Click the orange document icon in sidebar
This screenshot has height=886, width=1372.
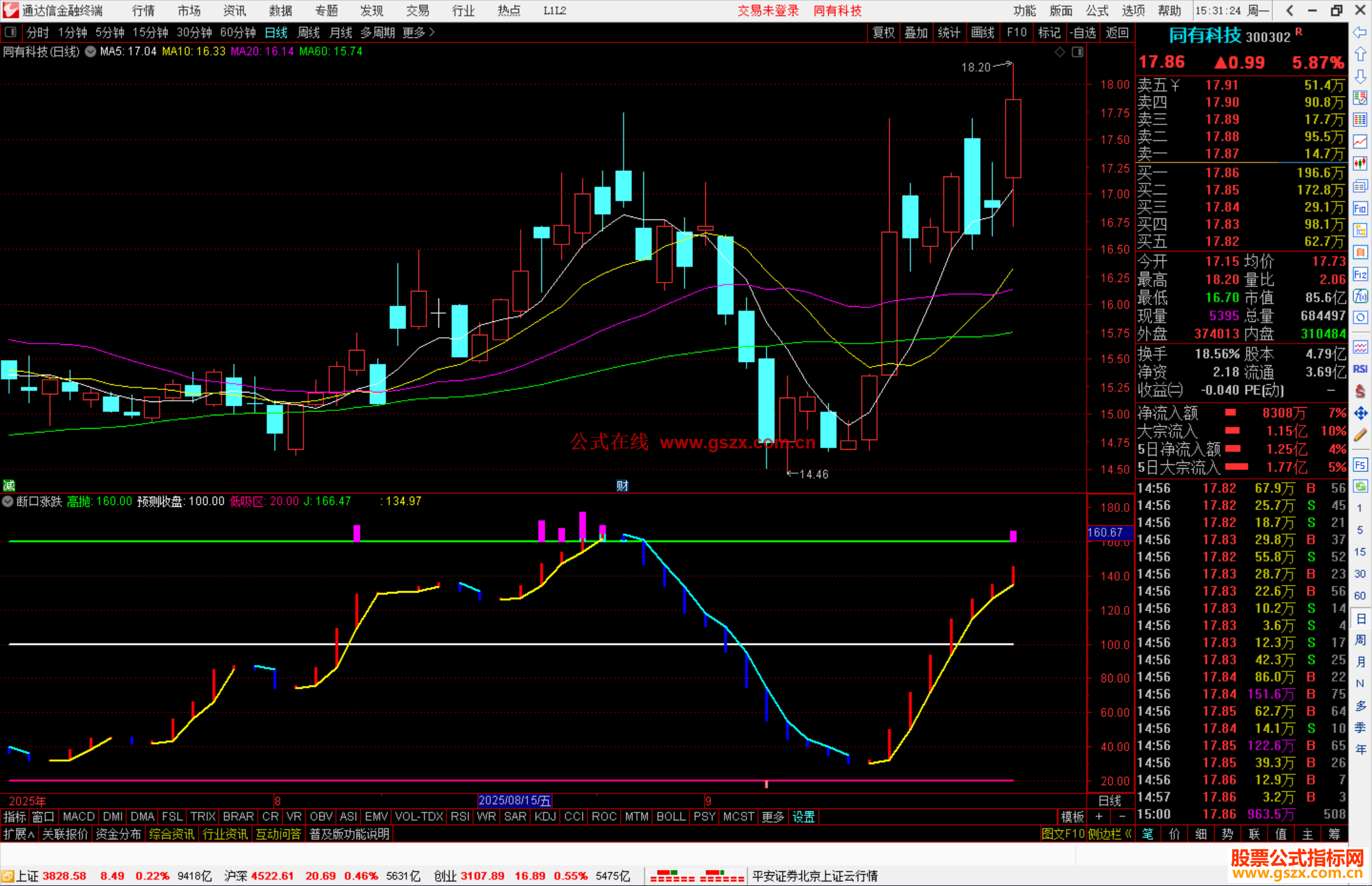(x=1360, y=252)
